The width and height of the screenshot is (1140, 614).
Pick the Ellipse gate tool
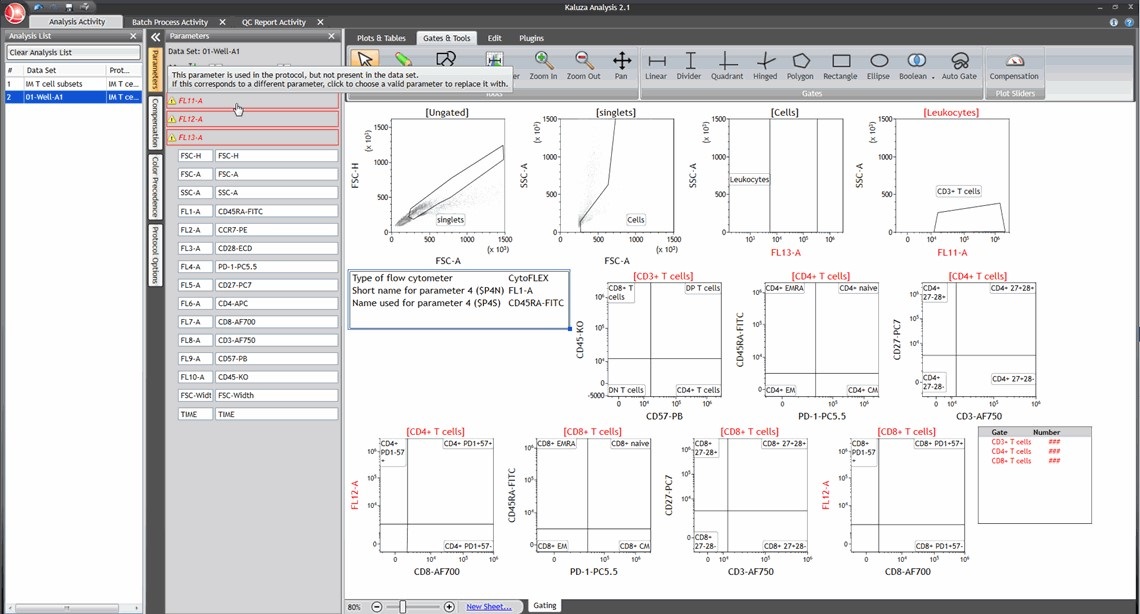coord(878,65)
